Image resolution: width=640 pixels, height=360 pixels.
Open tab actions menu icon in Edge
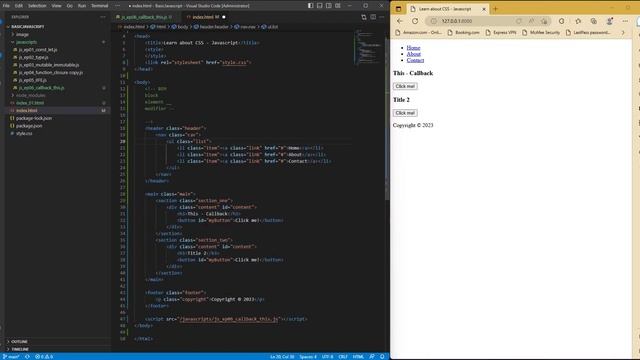398,9
